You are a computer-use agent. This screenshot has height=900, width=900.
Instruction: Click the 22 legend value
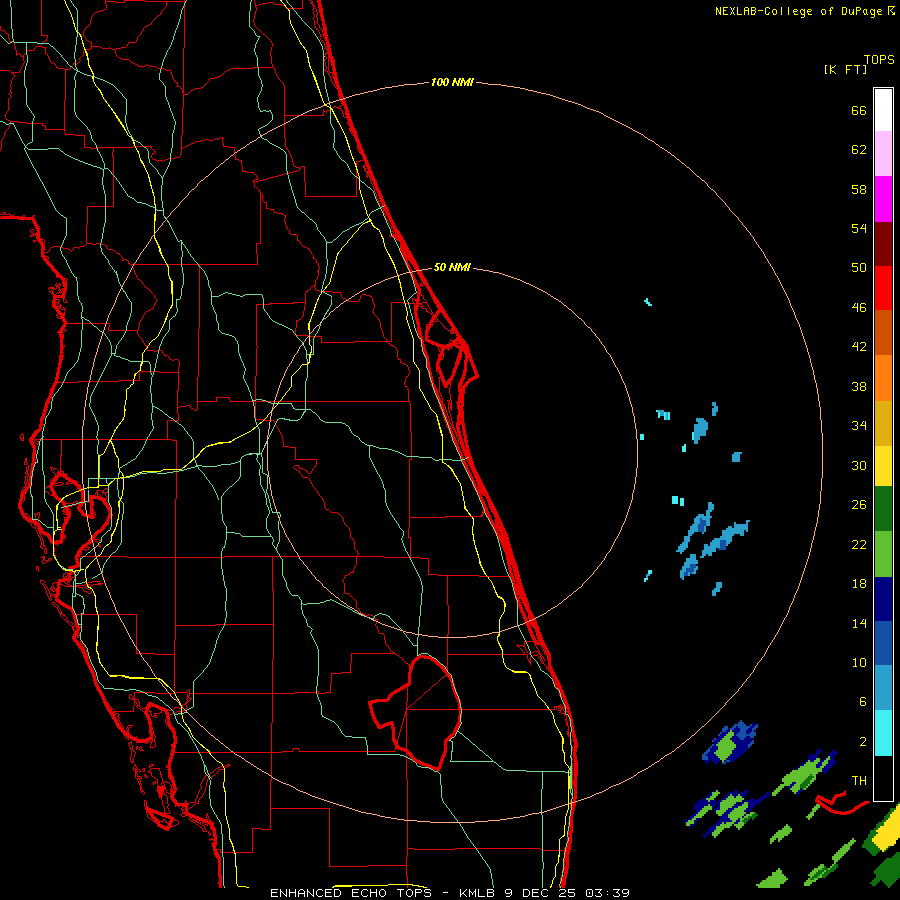(x=859, y=544)
